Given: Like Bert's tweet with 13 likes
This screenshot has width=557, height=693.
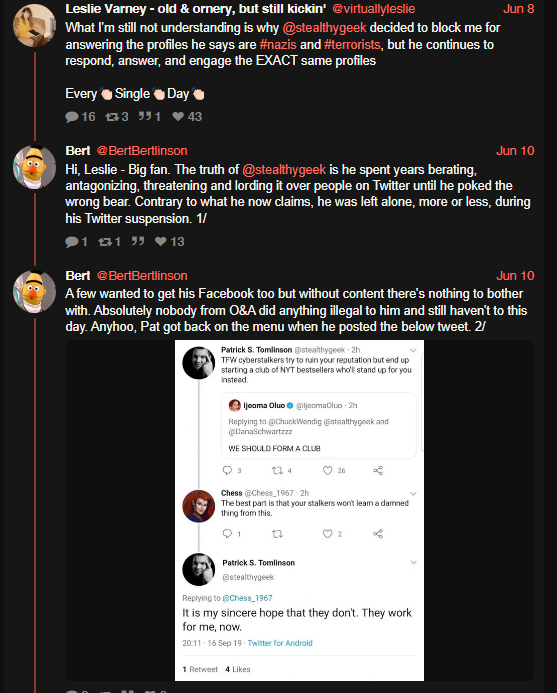Looking at the screenshot, I should point(160,241).
